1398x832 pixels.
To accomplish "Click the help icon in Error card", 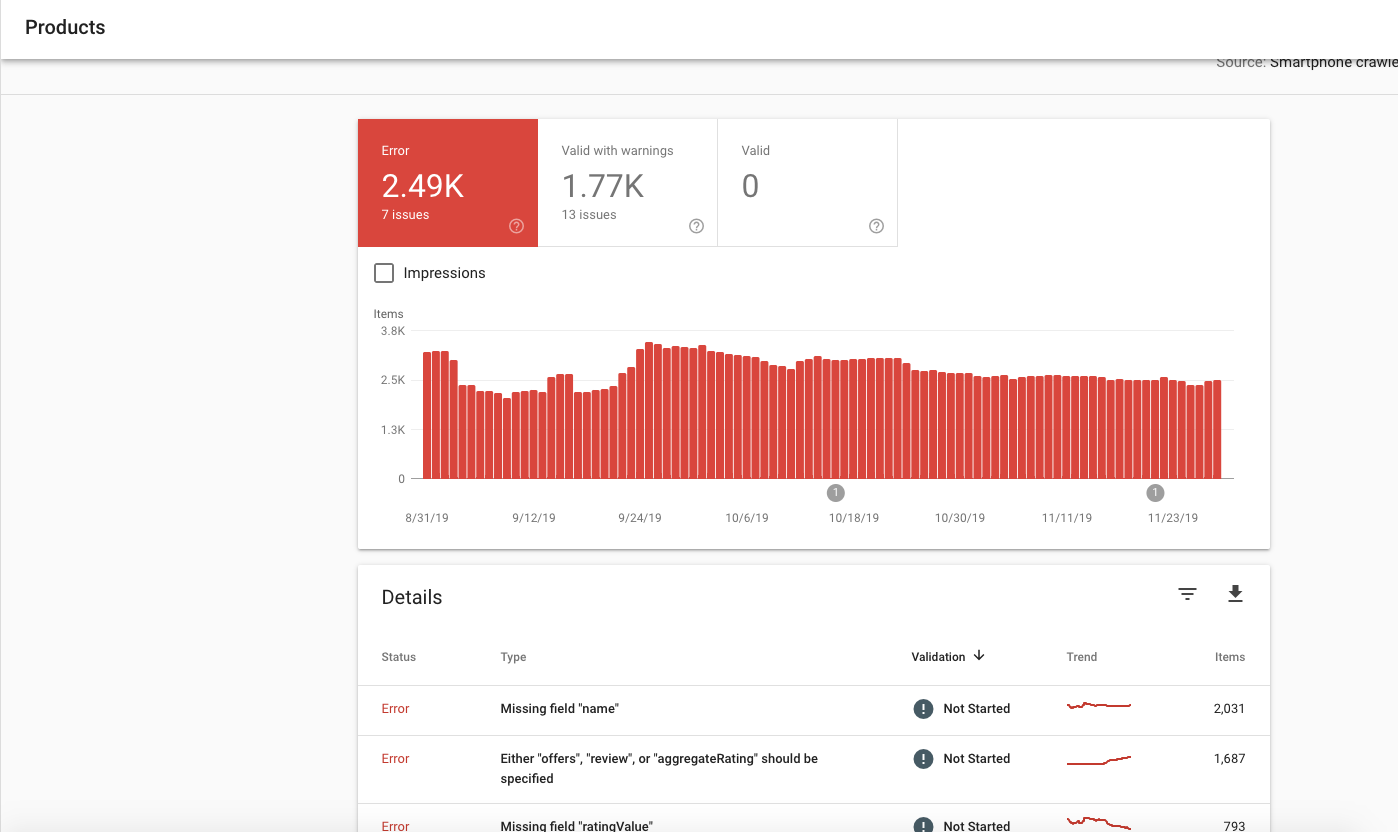I will click(x=516, y=226).
